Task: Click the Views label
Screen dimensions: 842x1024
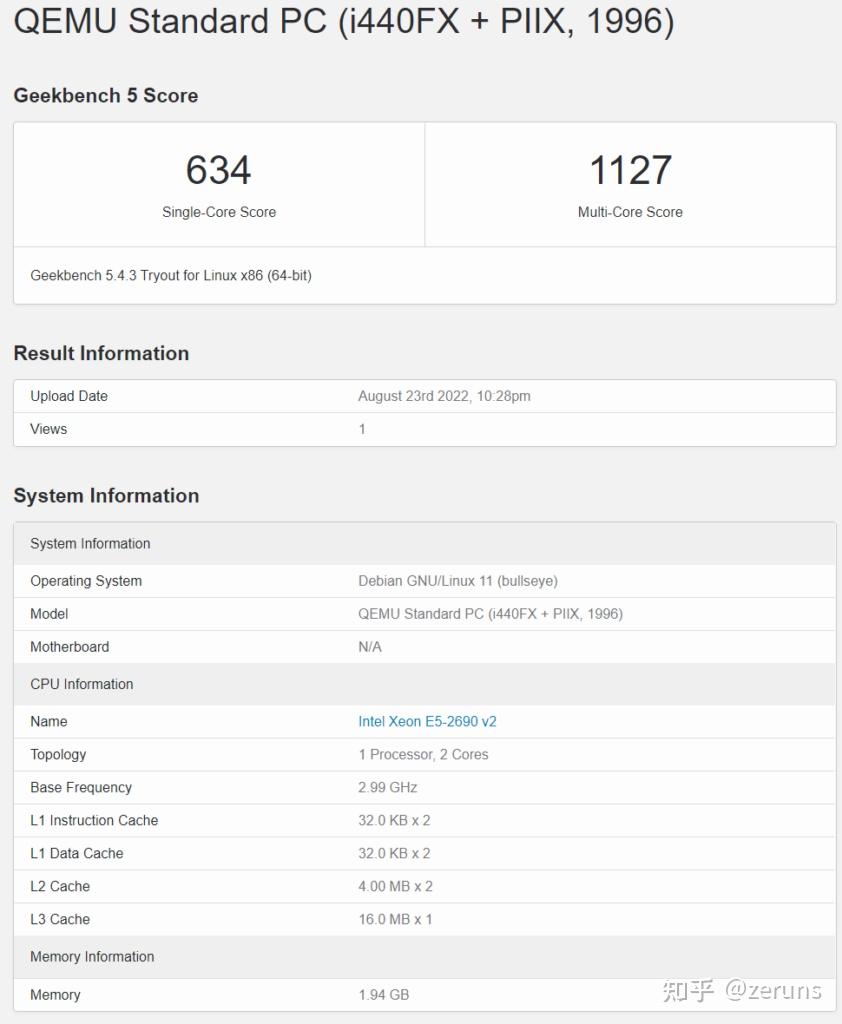Action: click(x=48, y=428)
